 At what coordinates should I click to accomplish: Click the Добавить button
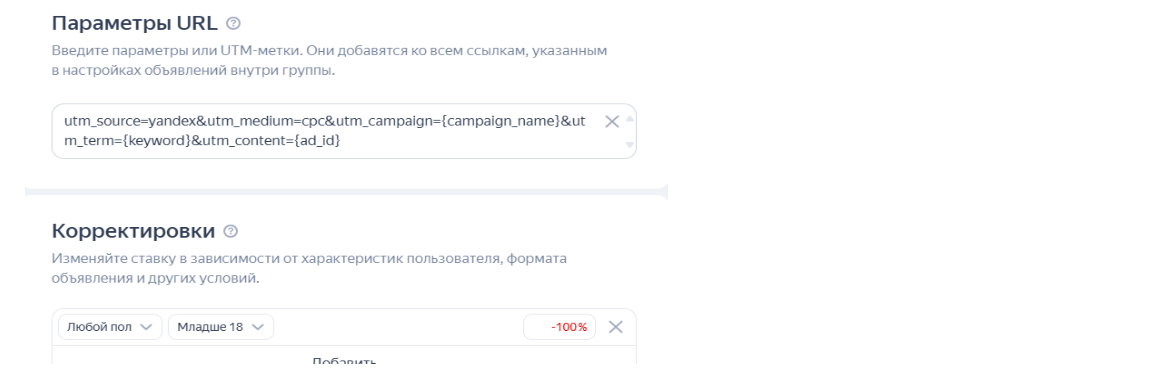[344, 362]
